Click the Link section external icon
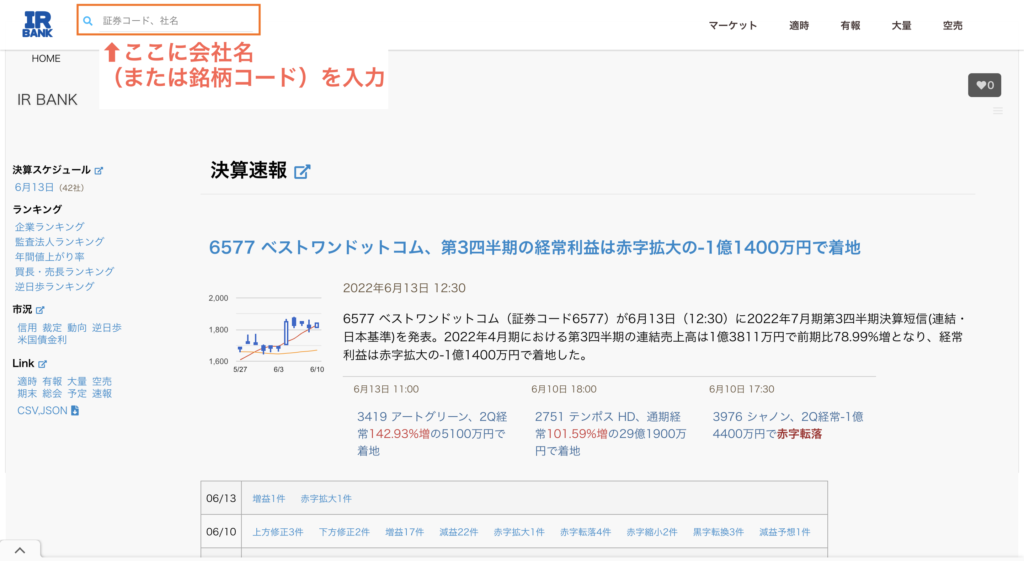This screenshot has height=561, width=1024. click(42, 364)
